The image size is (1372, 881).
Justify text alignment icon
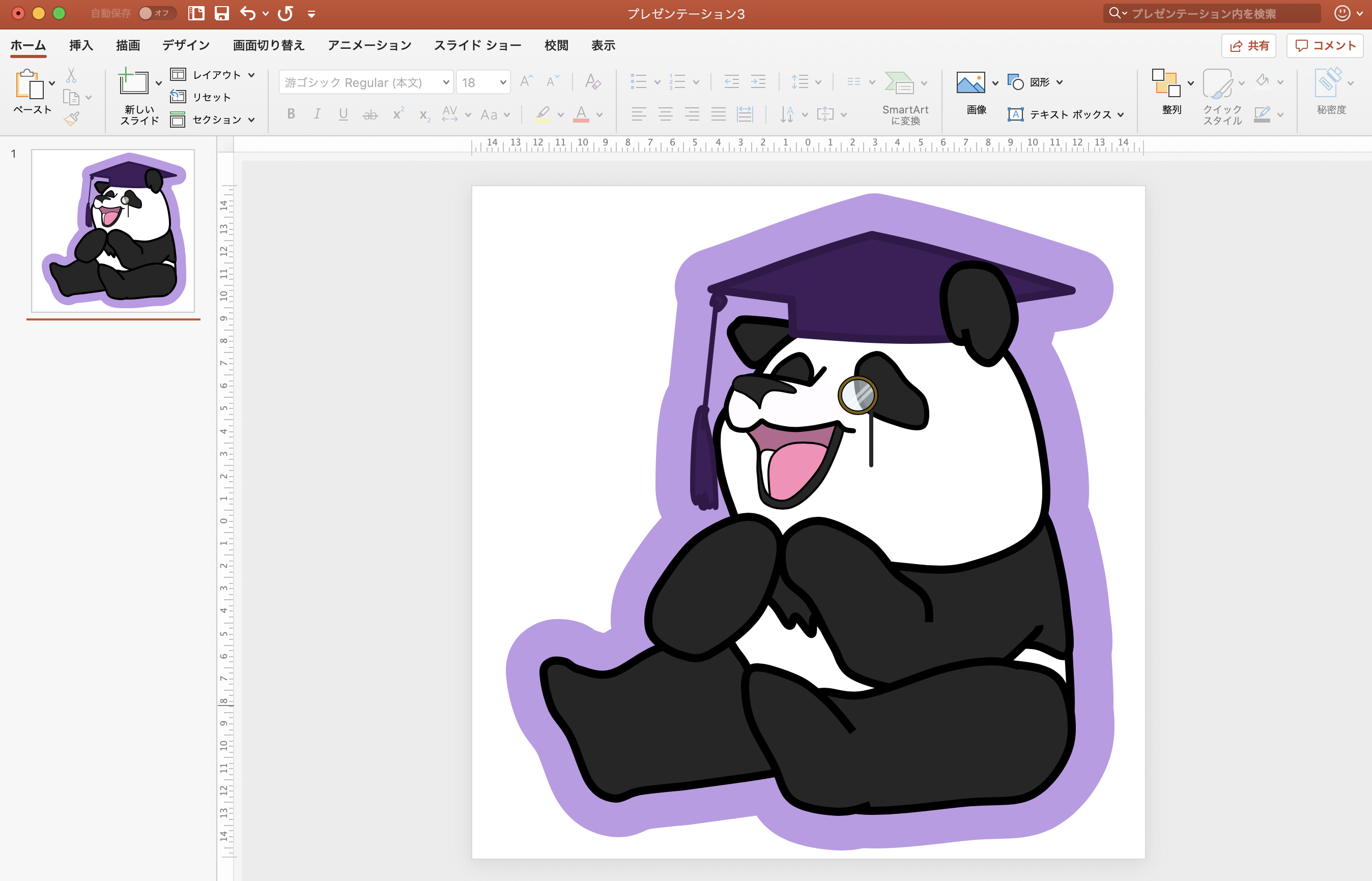click(718, 114)
